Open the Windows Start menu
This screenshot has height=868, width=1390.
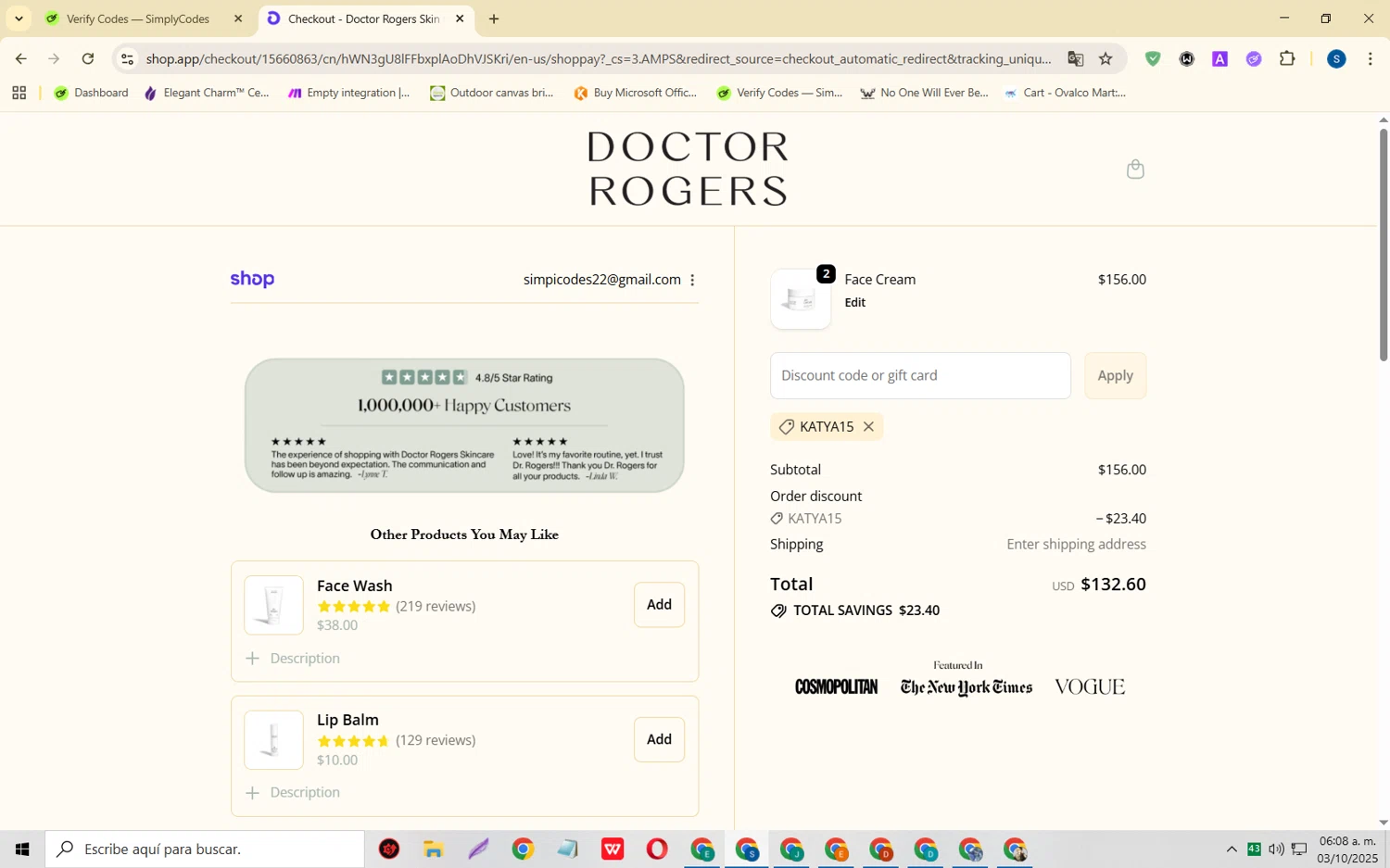click(22, 849)
